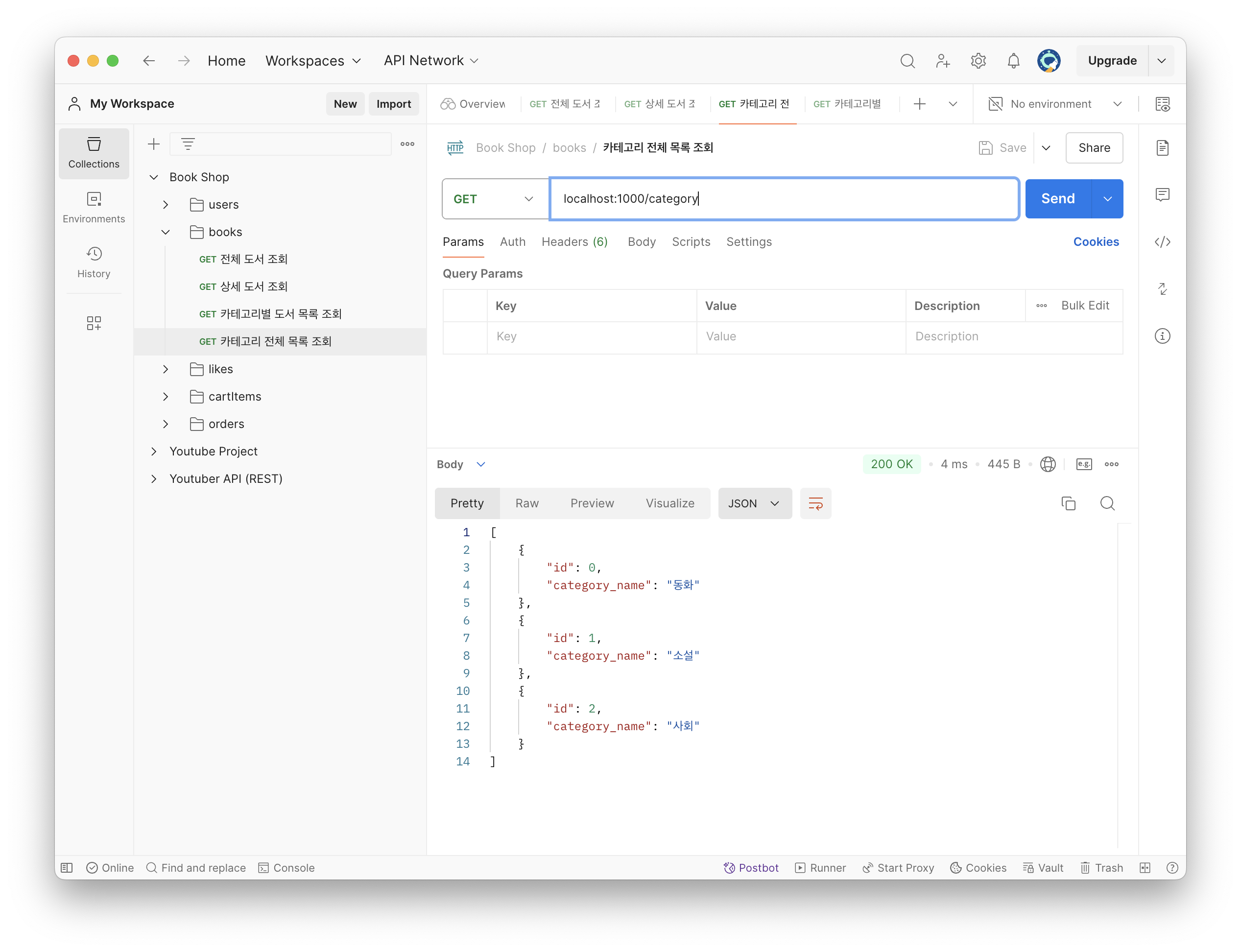Copy the response body with the copy icon
This screenshot has height=952, width=1241.
pos(1068,503)
